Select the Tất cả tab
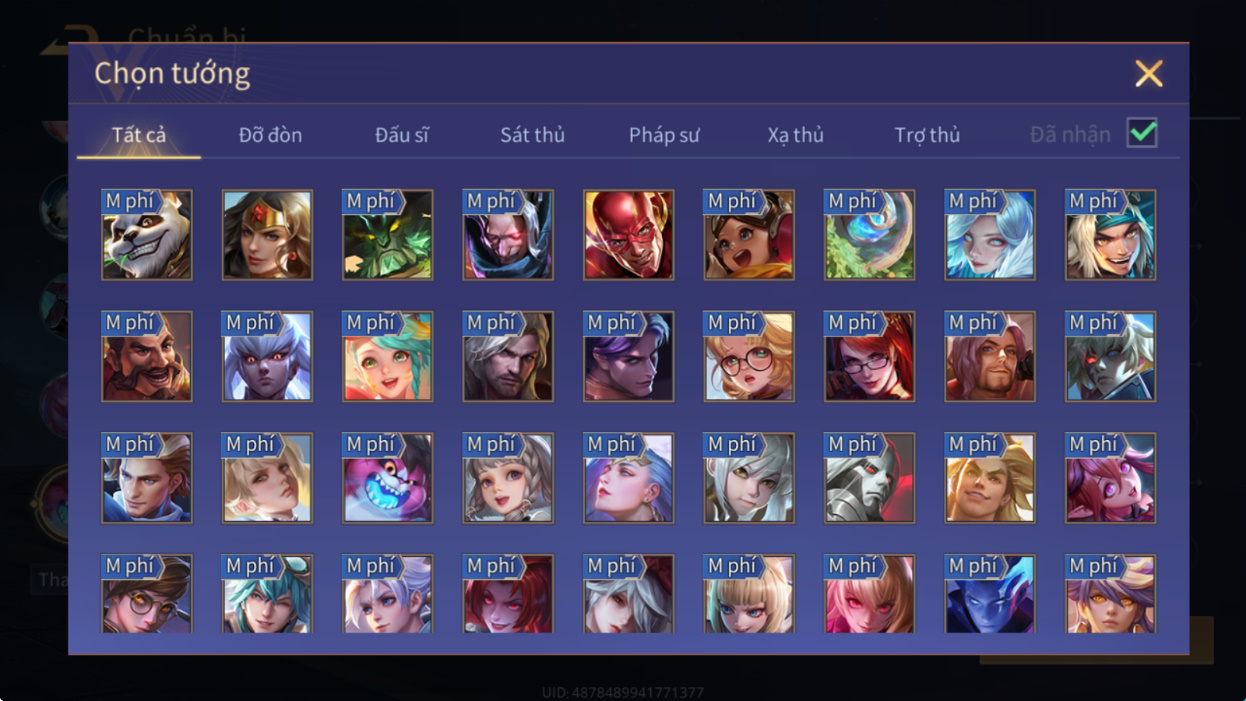This screenshot has width=1246, height=701. pos(139,135)
